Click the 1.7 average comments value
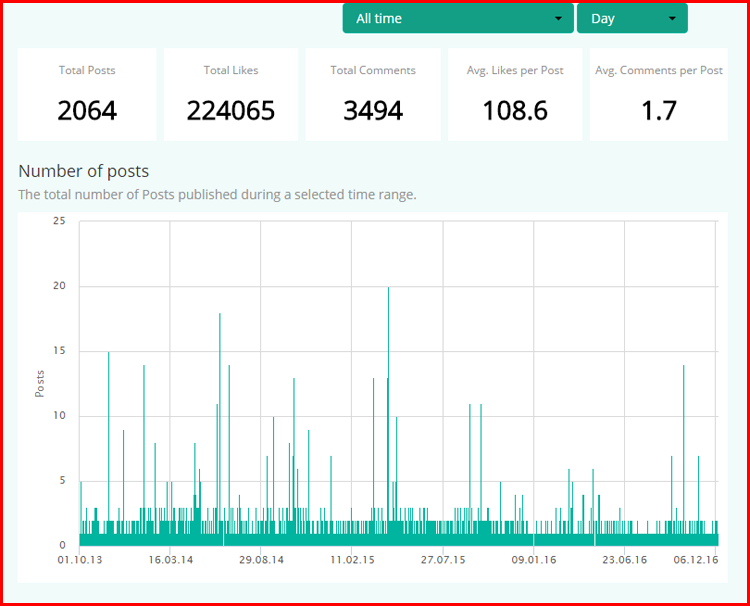This screenshot has width=750, height=606. (659, 111)
